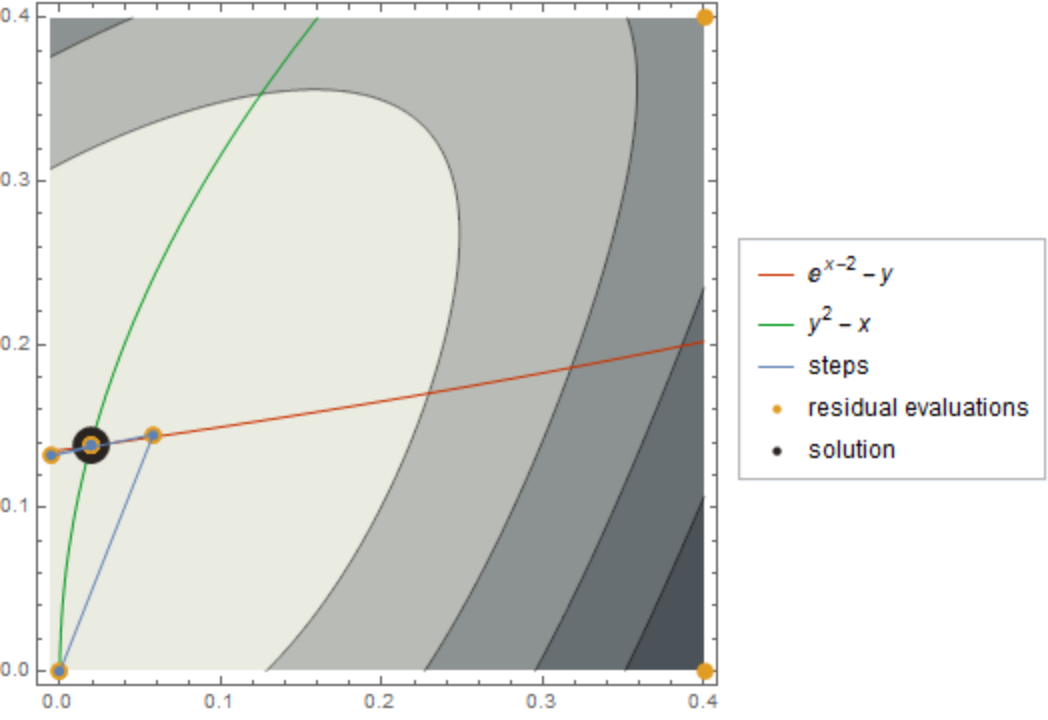Click the red line swatch in the legend
Viewport: 1048px width, 720px height.
(x=777, y=273)
